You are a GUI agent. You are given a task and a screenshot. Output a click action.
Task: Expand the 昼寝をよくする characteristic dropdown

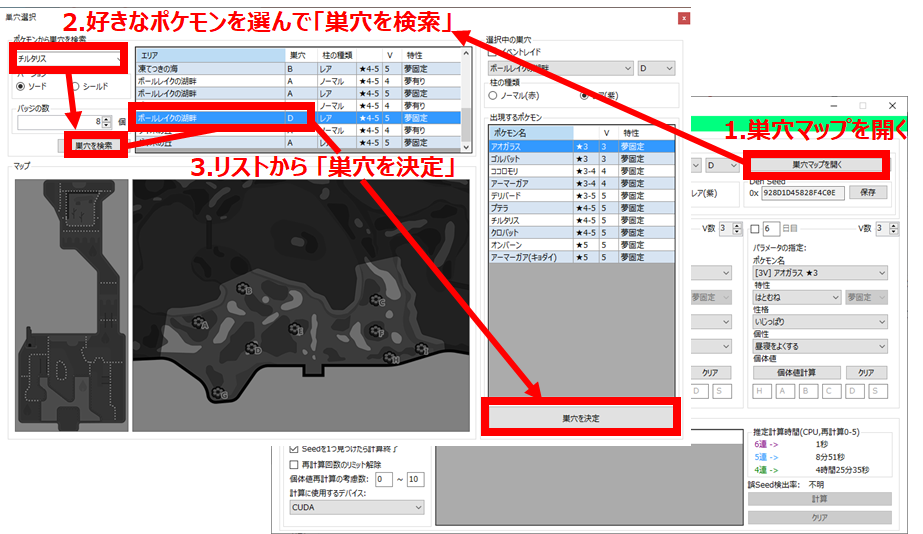pyautogui.click(x=819, y=346)
